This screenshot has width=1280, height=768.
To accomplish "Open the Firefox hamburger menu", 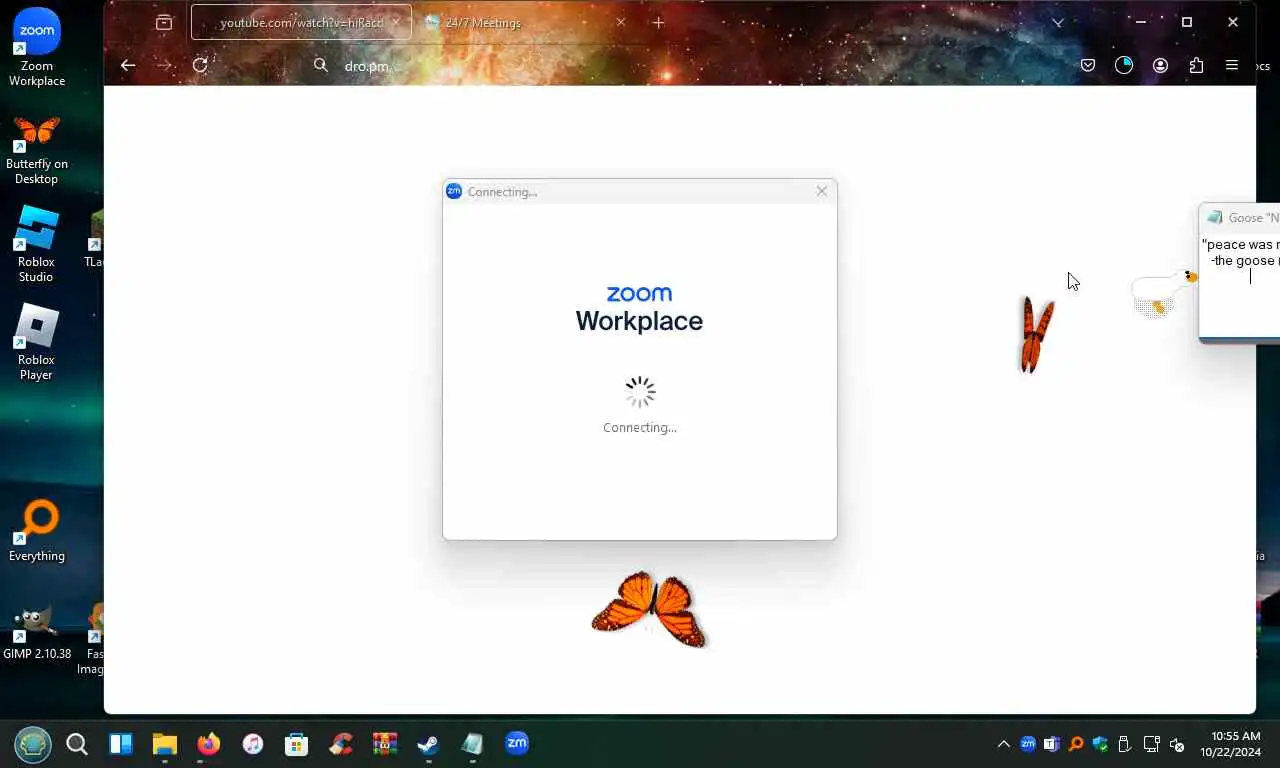I will [x=1232, y=65].
